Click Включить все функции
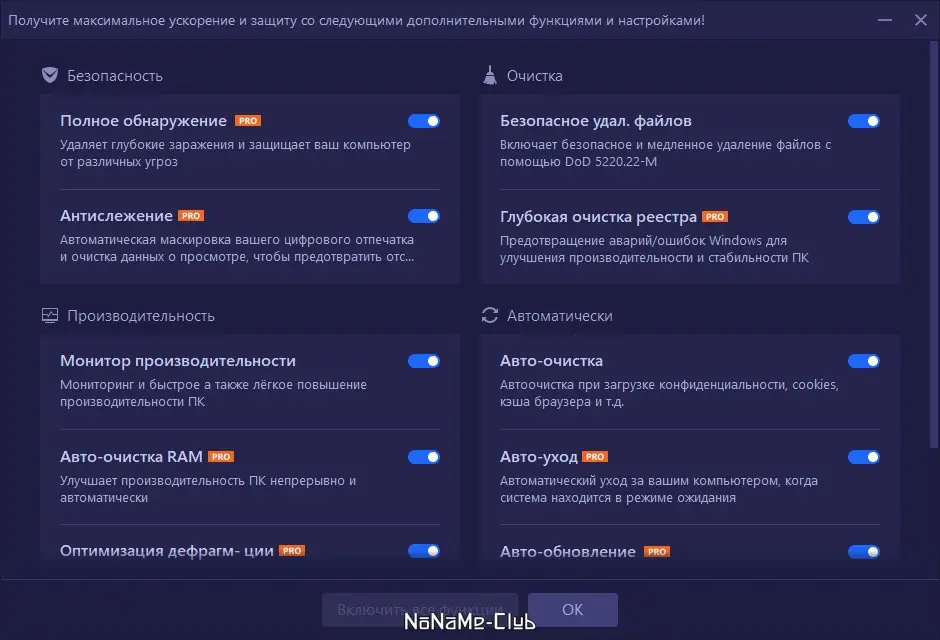This screenshot has width=940, height=640. [x=418, y=609]
